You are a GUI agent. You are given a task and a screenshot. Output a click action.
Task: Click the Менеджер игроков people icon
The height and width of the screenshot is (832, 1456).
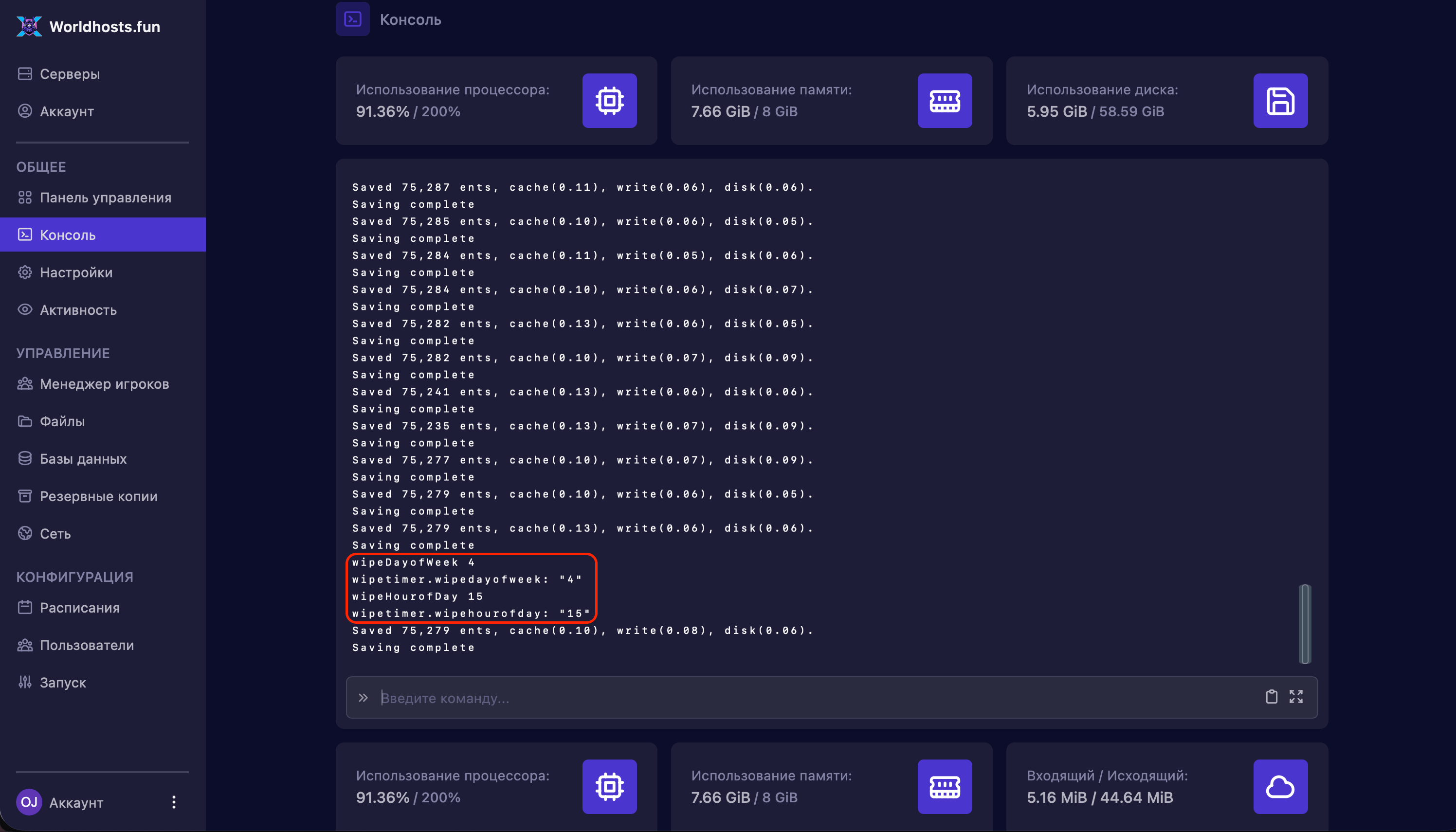(24, 383)
